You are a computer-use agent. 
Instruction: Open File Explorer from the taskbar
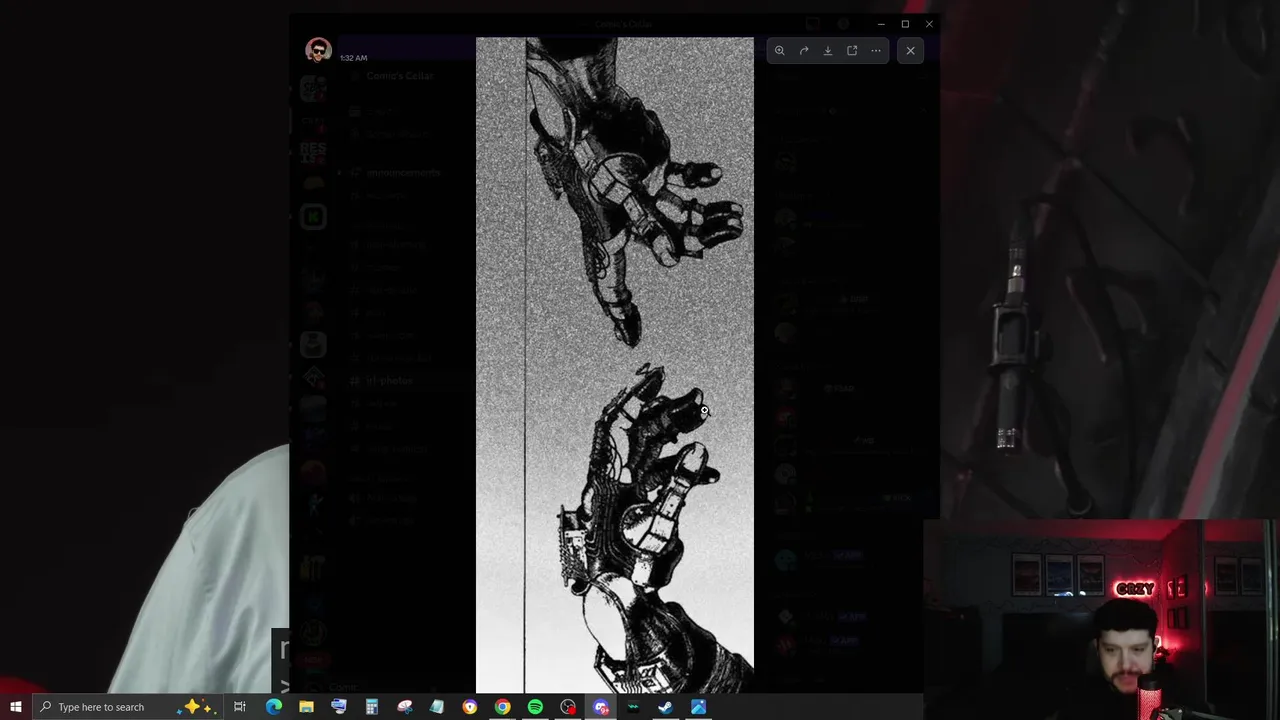point(306,707)
